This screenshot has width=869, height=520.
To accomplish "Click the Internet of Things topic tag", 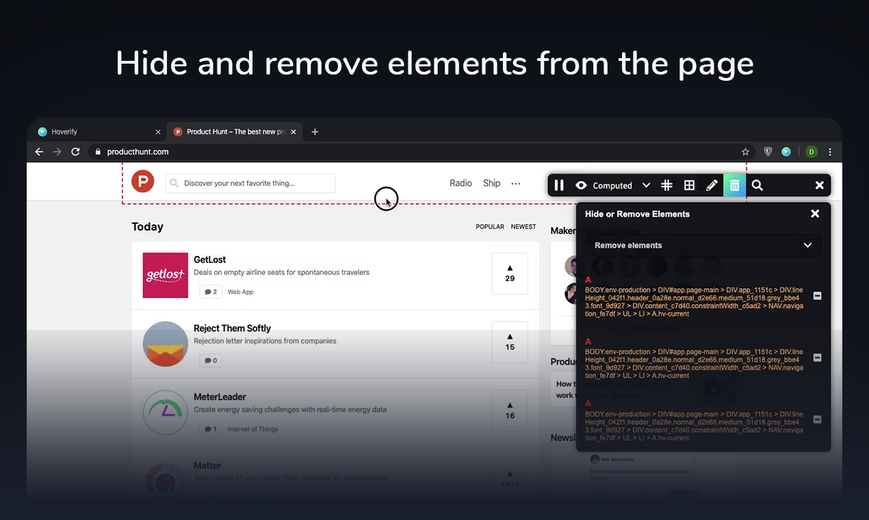I will 253,429.
